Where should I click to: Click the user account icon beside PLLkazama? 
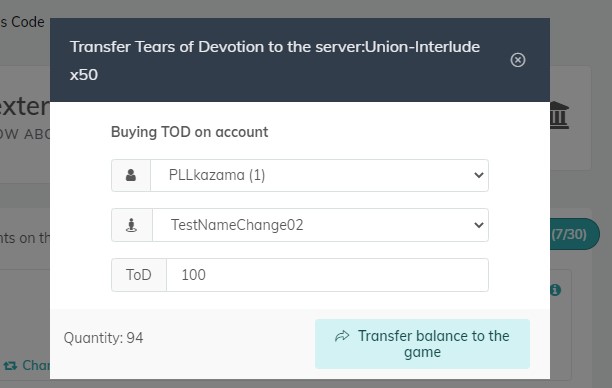coord(131,175)
